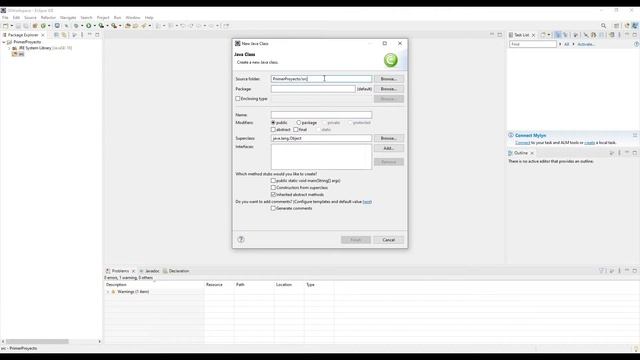Click Browse next to Package field
The height and width of the screenshot is (360, 640).
click(389, 89)
